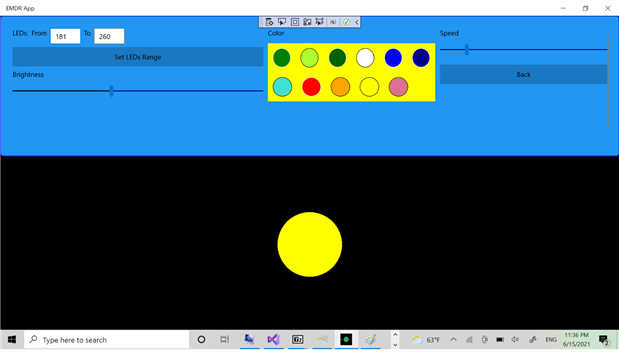Click the LEDs From input field
The width and height of the screenshot is (619, 363).
pyautogui.click(x=65, y=36)
